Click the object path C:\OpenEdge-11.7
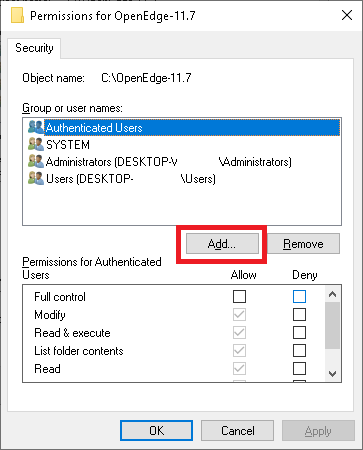363x450 pixels. 146,78
